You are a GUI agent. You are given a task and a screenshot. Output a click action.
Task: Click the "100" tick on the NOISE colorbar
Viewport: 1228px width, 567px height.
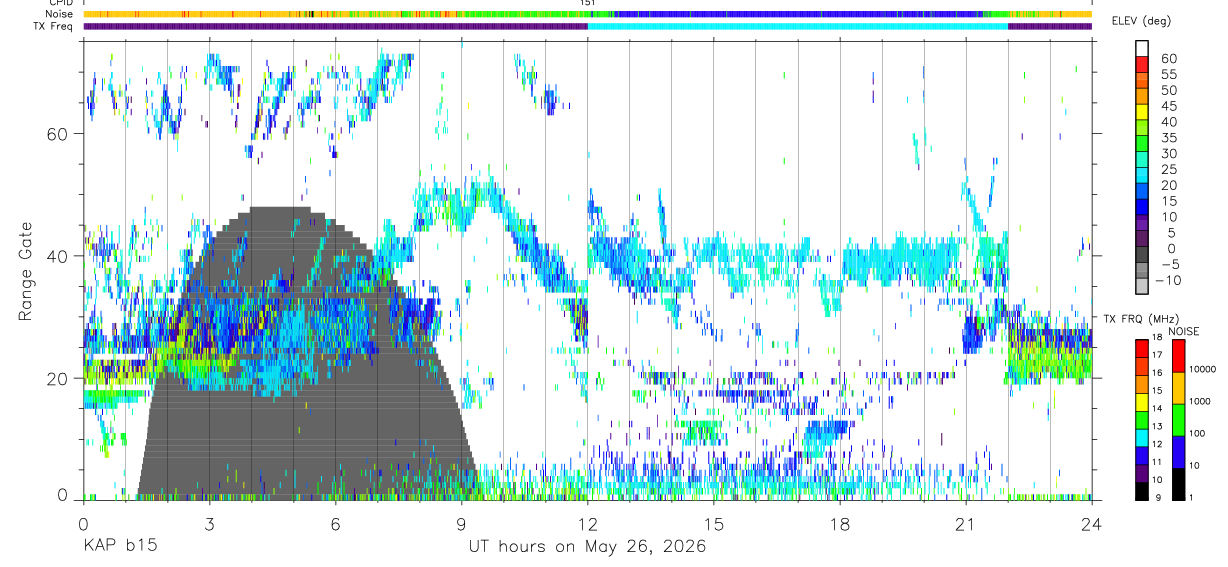[1196, 433]
